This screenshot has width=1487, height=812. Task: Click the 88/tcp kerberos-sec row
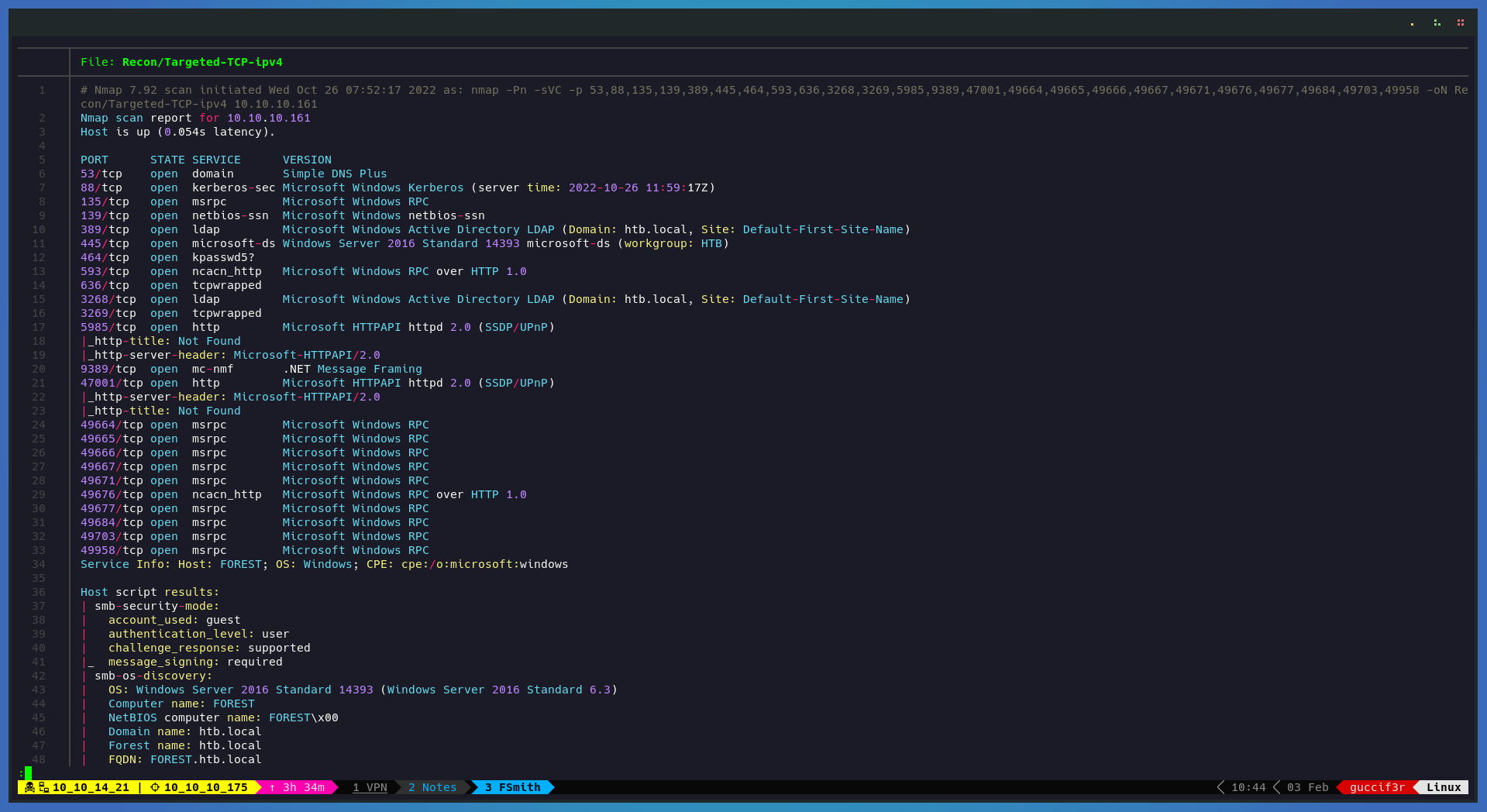pyautogui.click(x=398, y=188)
